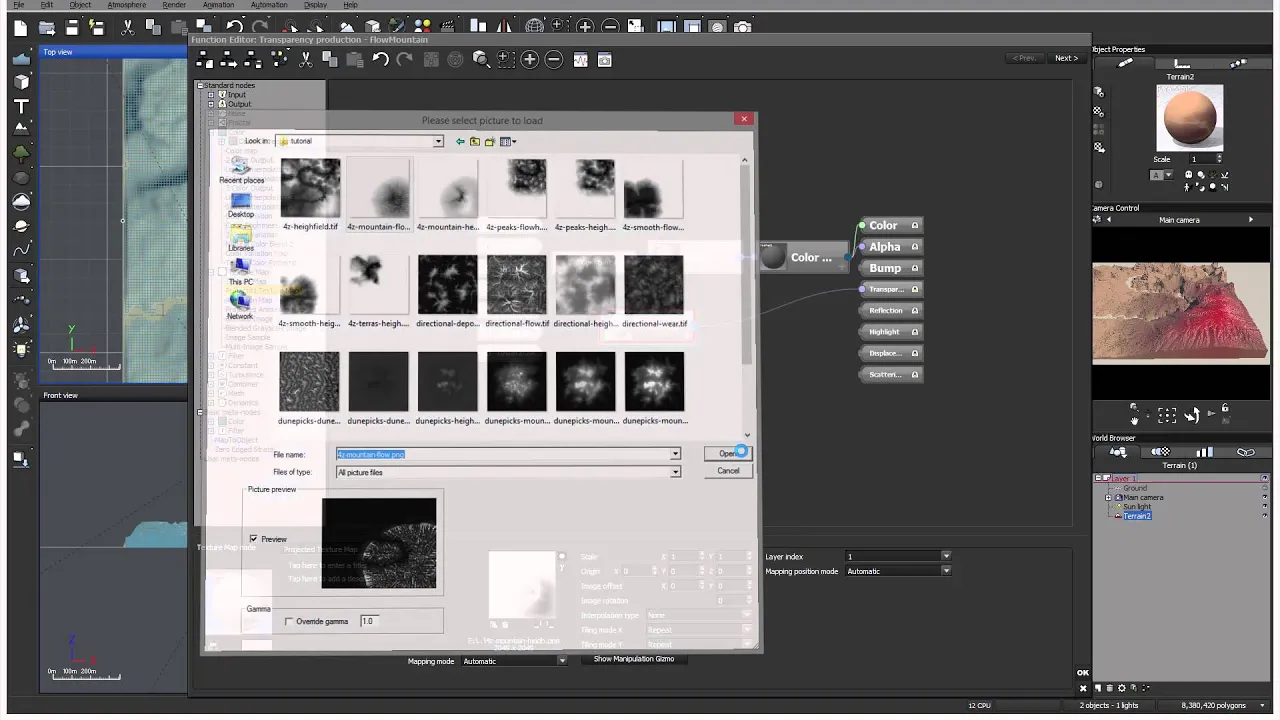Click the Cut scissors in Function Editor toolbar
The height and width of the screenshot is (720, 1280).
coord(305,60)
